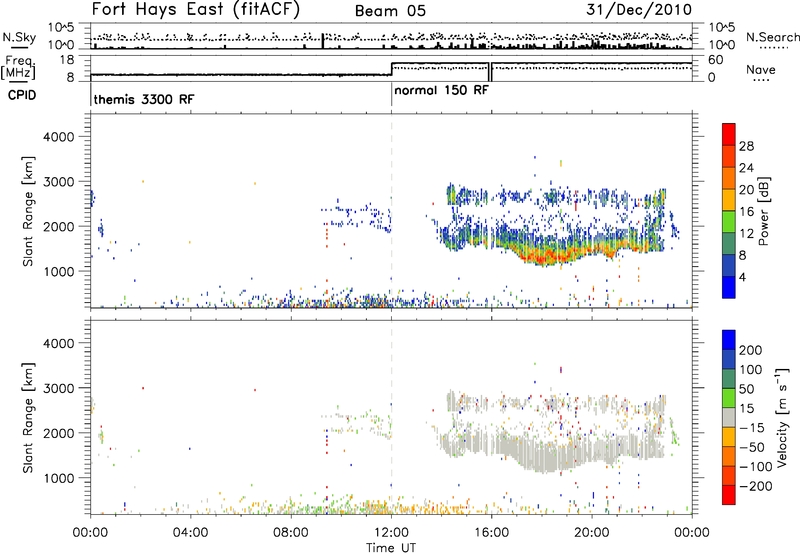800x554 pixels.
Task: Click the "4000" tick in the velocity panel
Action: click(58, 343)
